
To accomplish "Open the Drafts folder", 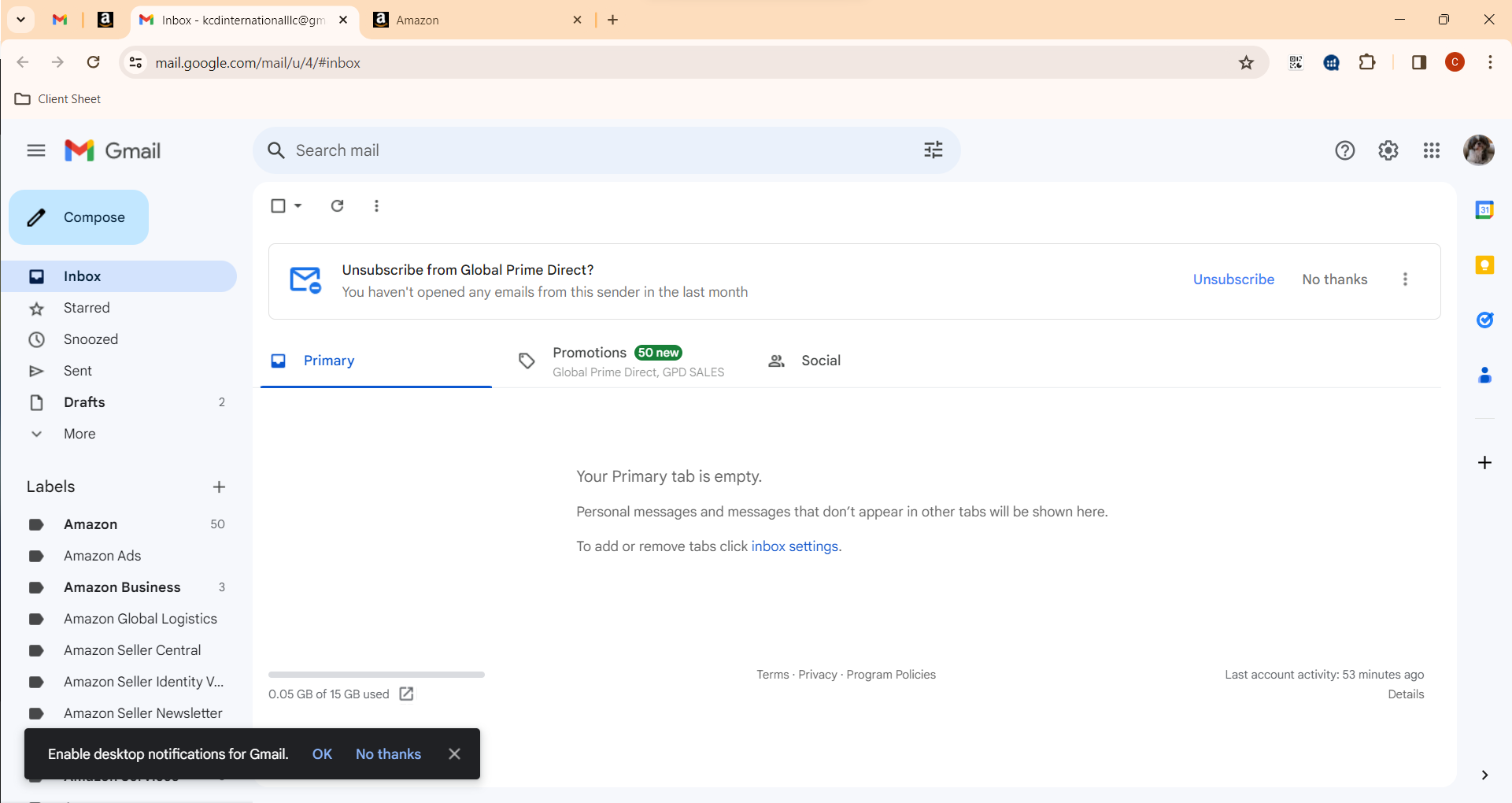I will (x=118, y=402).
